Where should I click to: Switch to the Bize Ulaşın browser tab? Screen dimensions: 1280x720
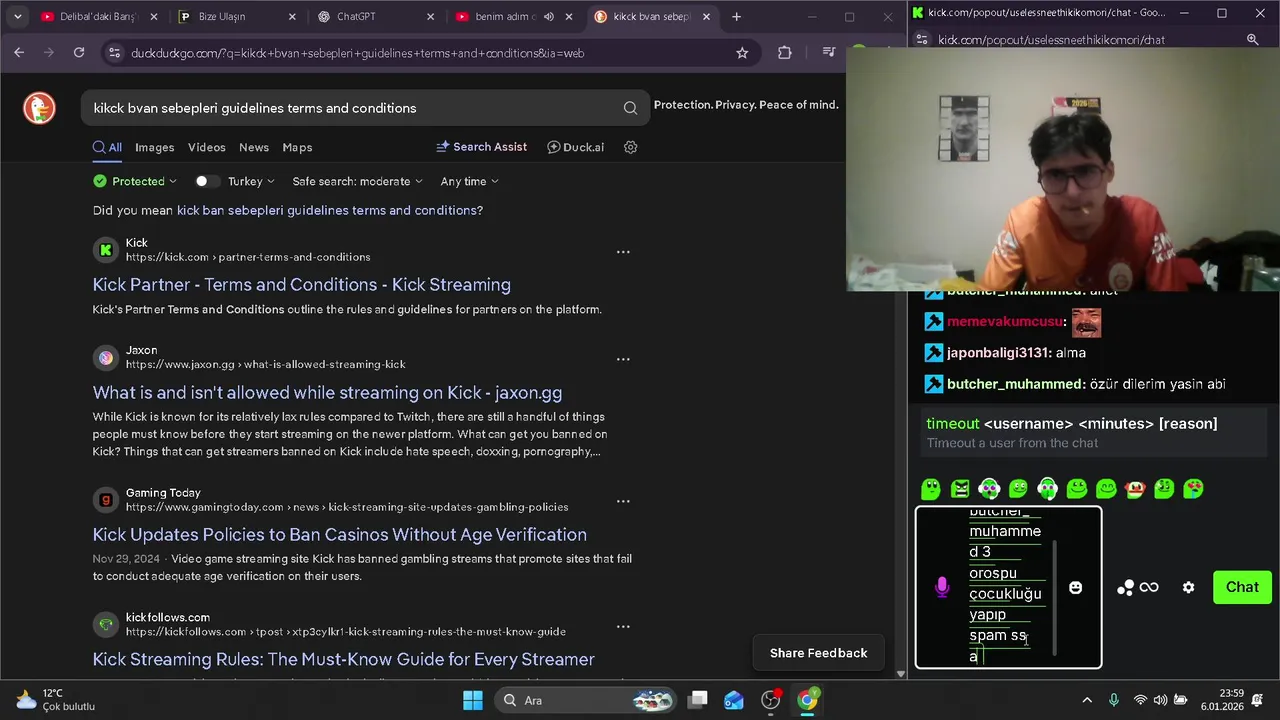pos(237,17)
